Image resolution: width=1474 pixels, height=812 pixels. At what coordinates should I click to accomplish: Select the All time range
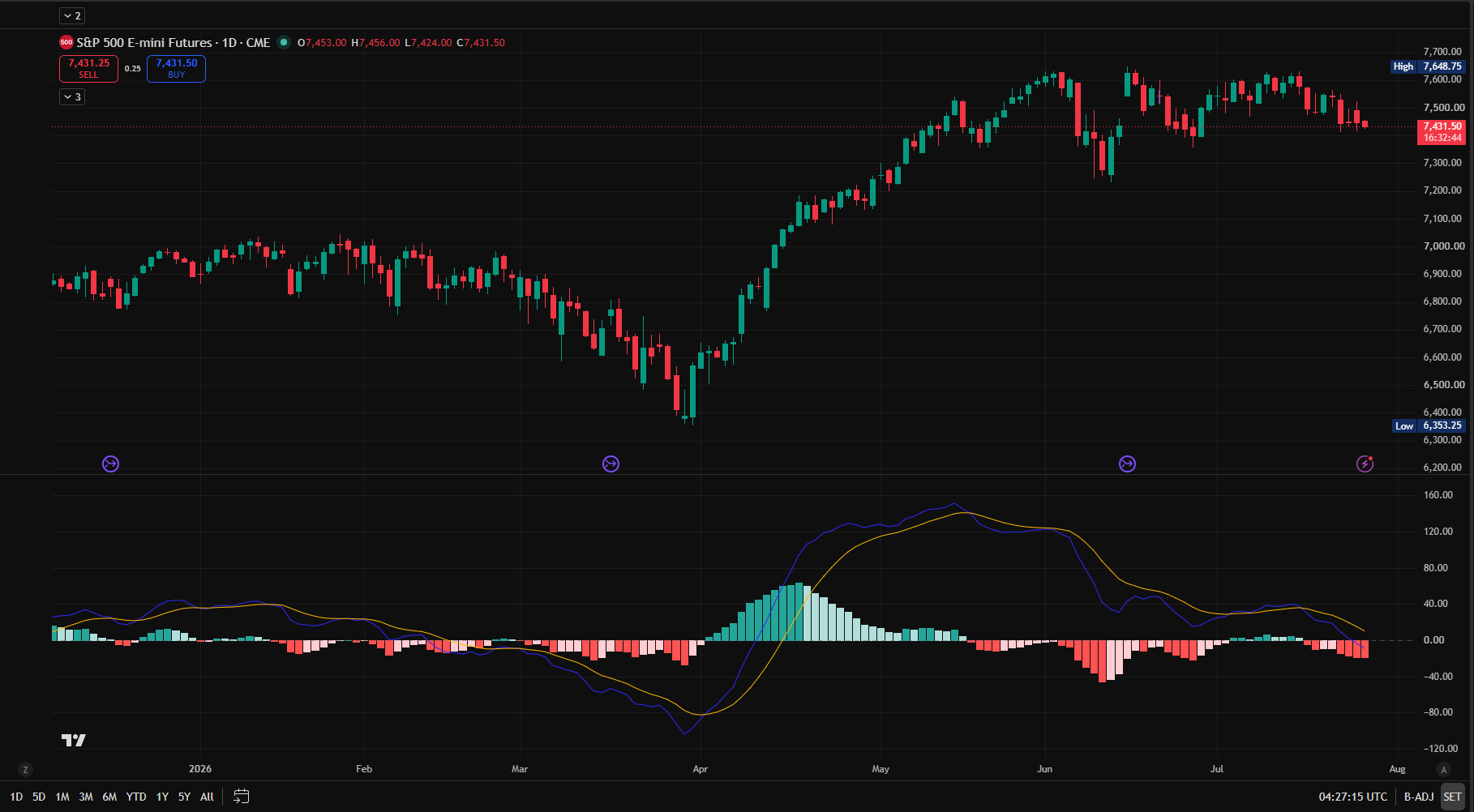(x=207, y=797)
